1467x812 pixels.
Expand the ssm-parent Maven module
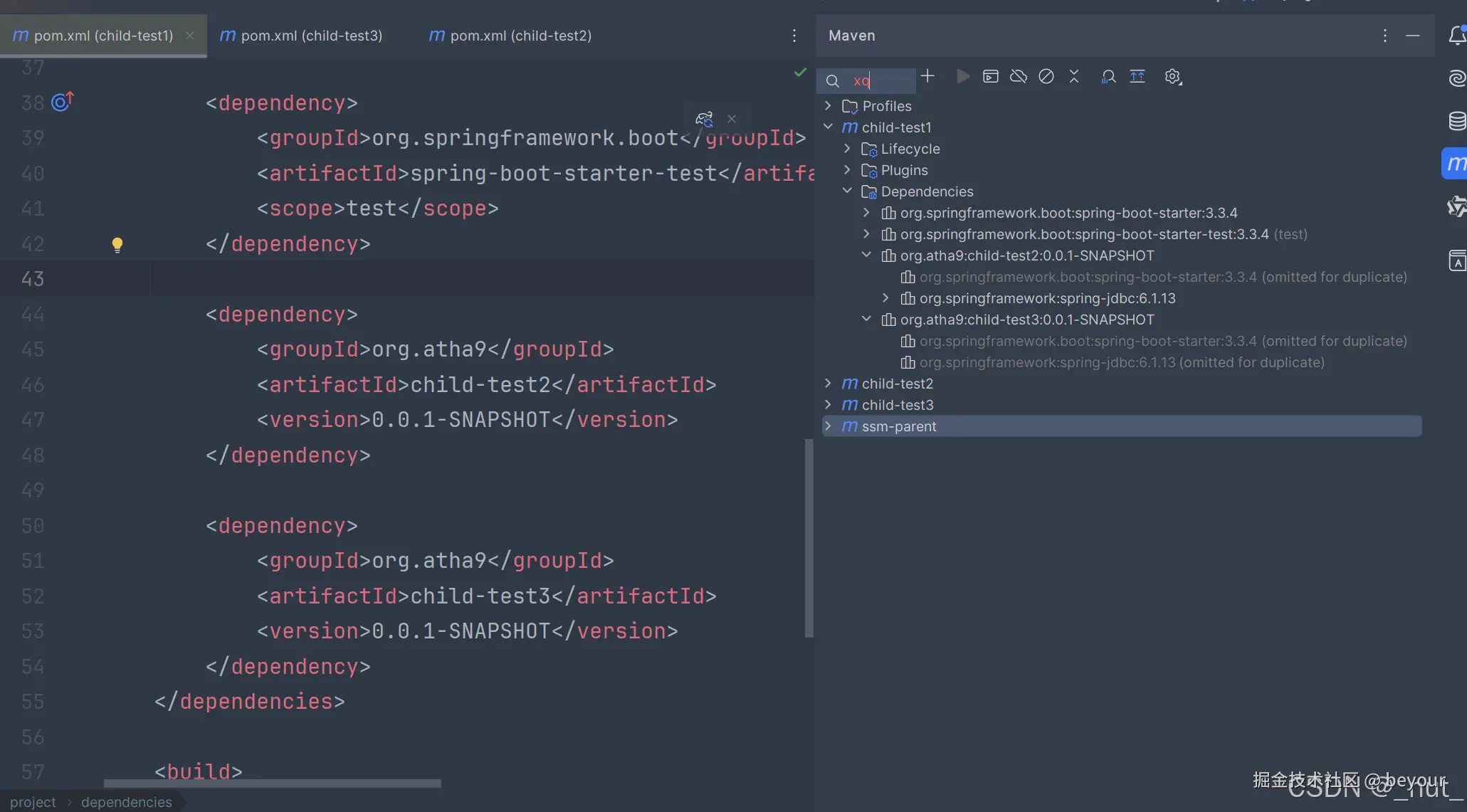tap(828, 426)
